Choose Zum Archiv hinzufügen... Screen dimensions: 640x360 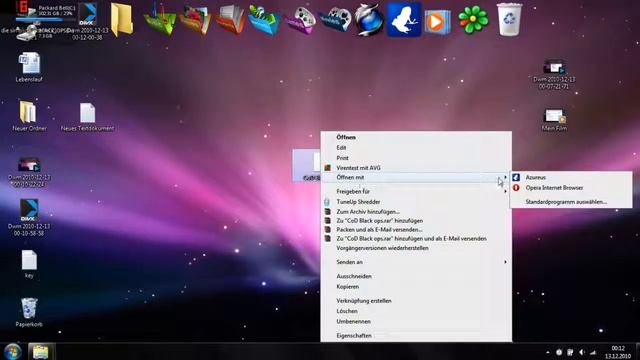(x=416, y=211)
